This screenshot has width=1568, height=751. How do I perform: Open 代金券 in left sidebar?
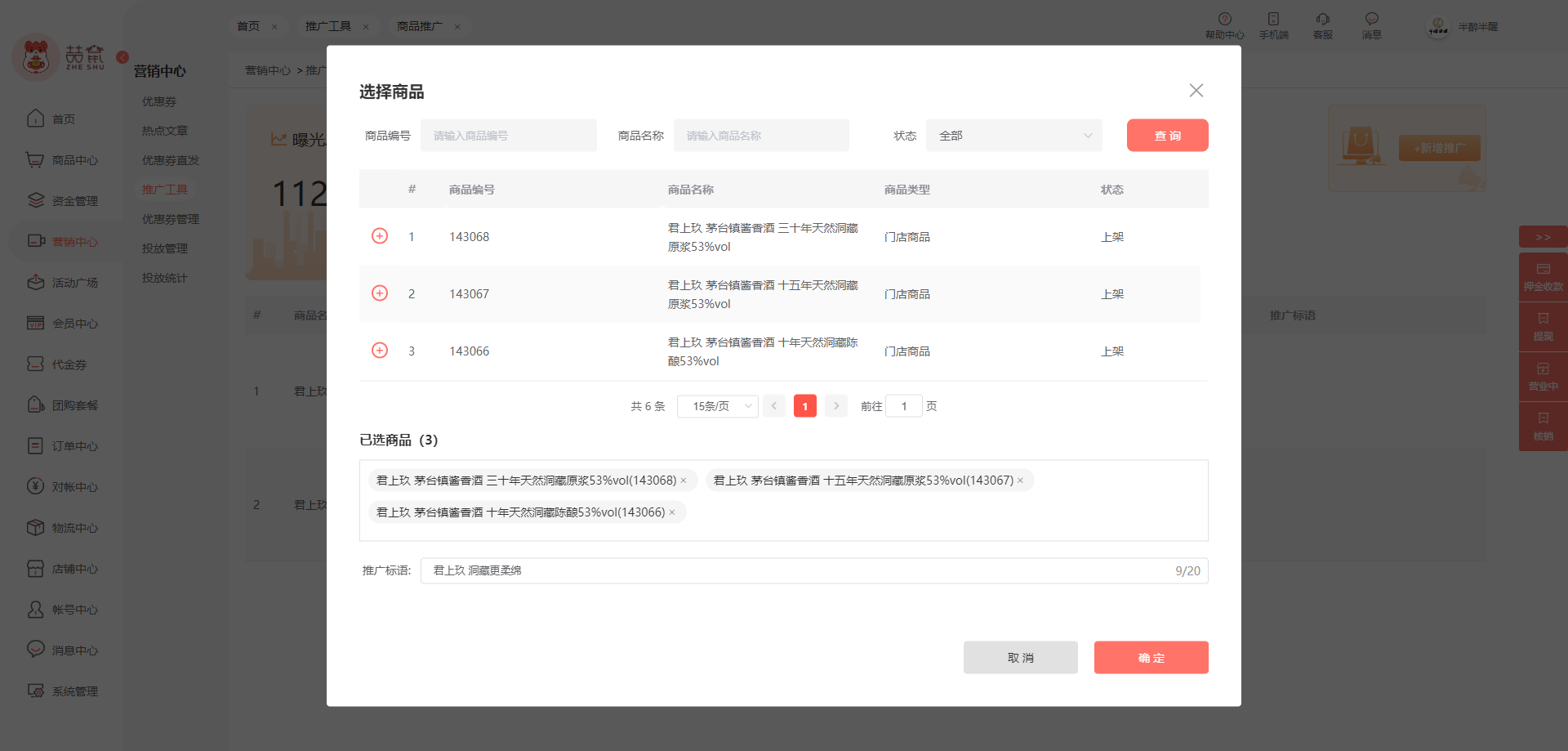56,364
